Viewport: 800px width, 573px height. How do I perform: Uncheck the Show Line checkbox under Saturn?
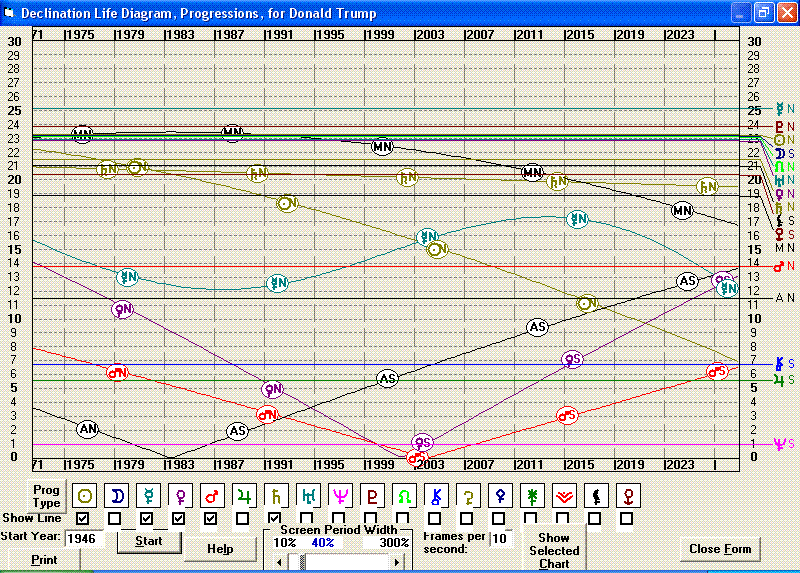(x=274, y=518)
